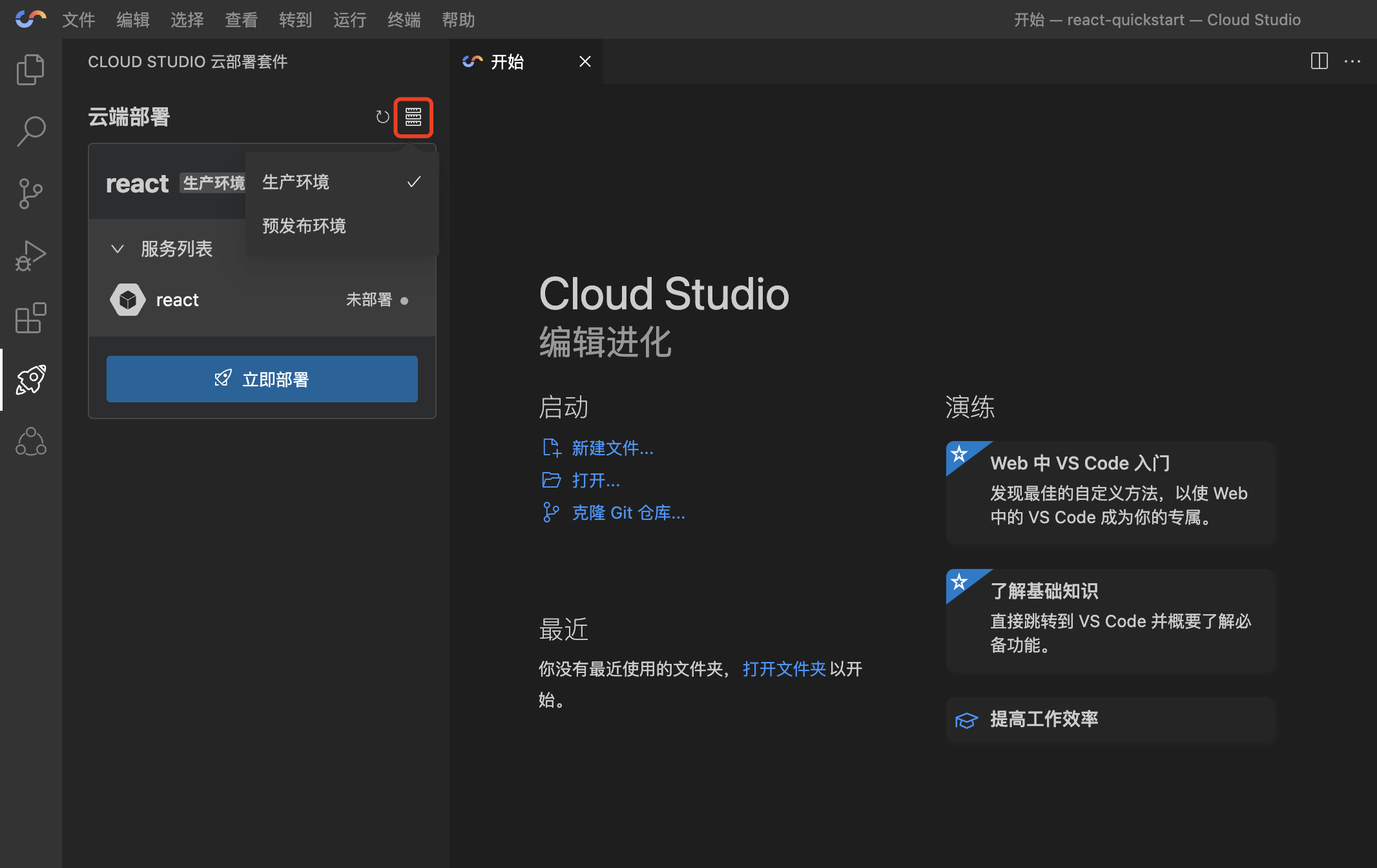
Task: Open the 了解基础知识 walkthrough
Action: 1111,621
